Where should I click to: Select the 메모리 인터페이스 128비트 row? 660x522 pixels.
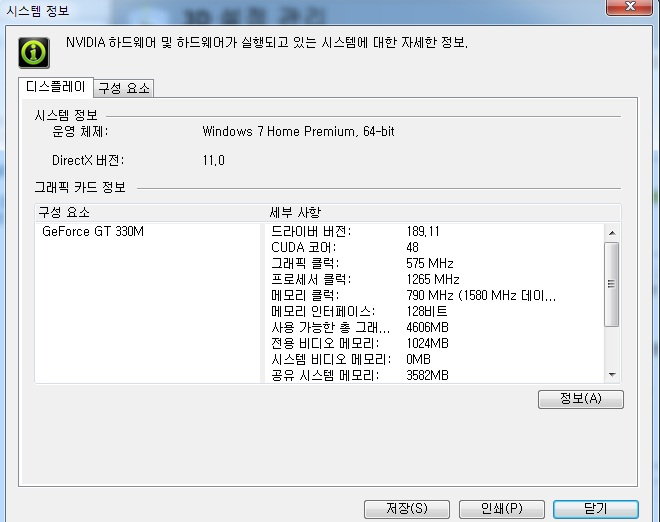[435, 312]
